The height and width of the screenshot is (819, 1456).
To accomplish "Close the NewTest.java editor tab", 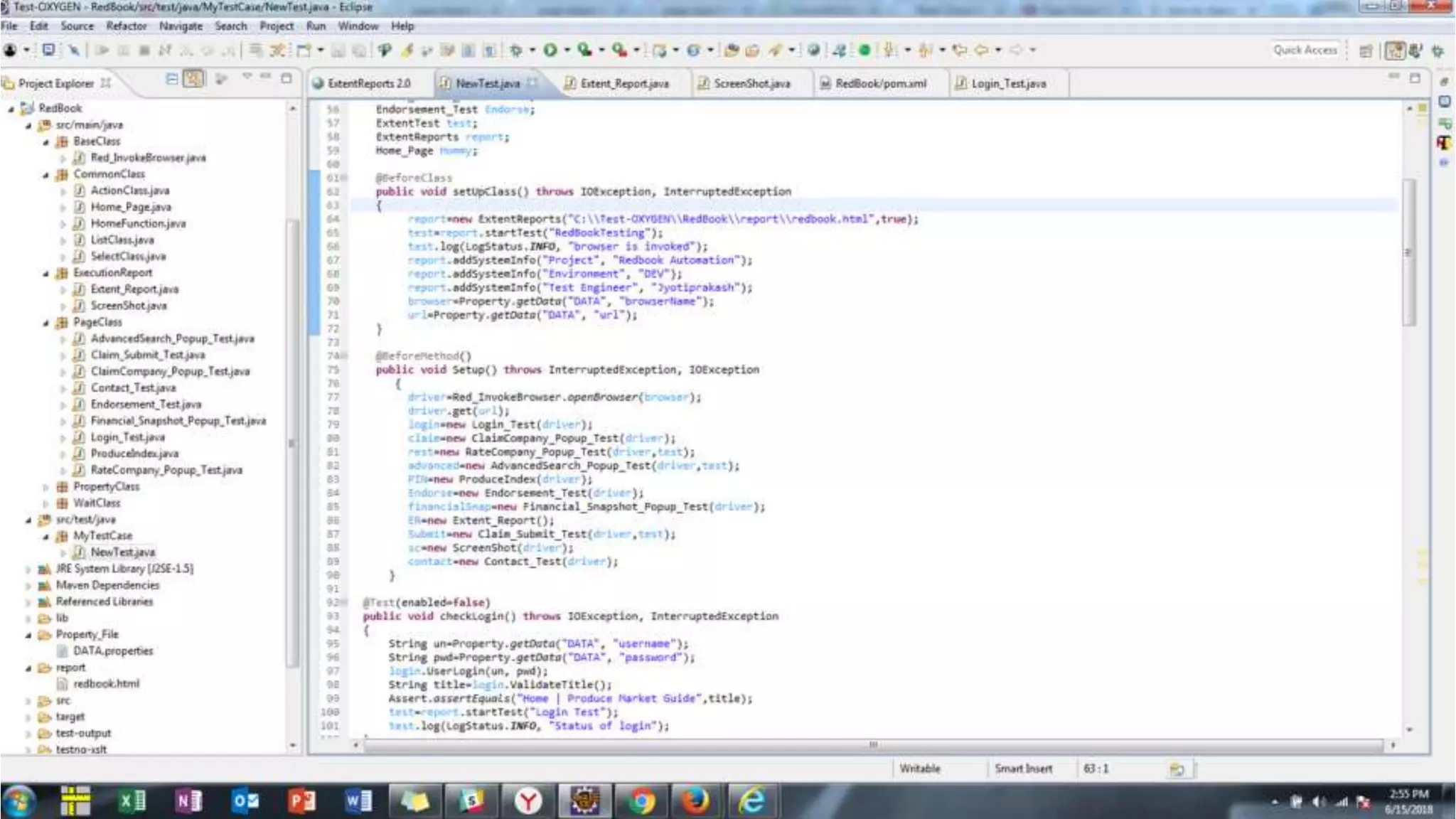I will click(x=532, y=82).
